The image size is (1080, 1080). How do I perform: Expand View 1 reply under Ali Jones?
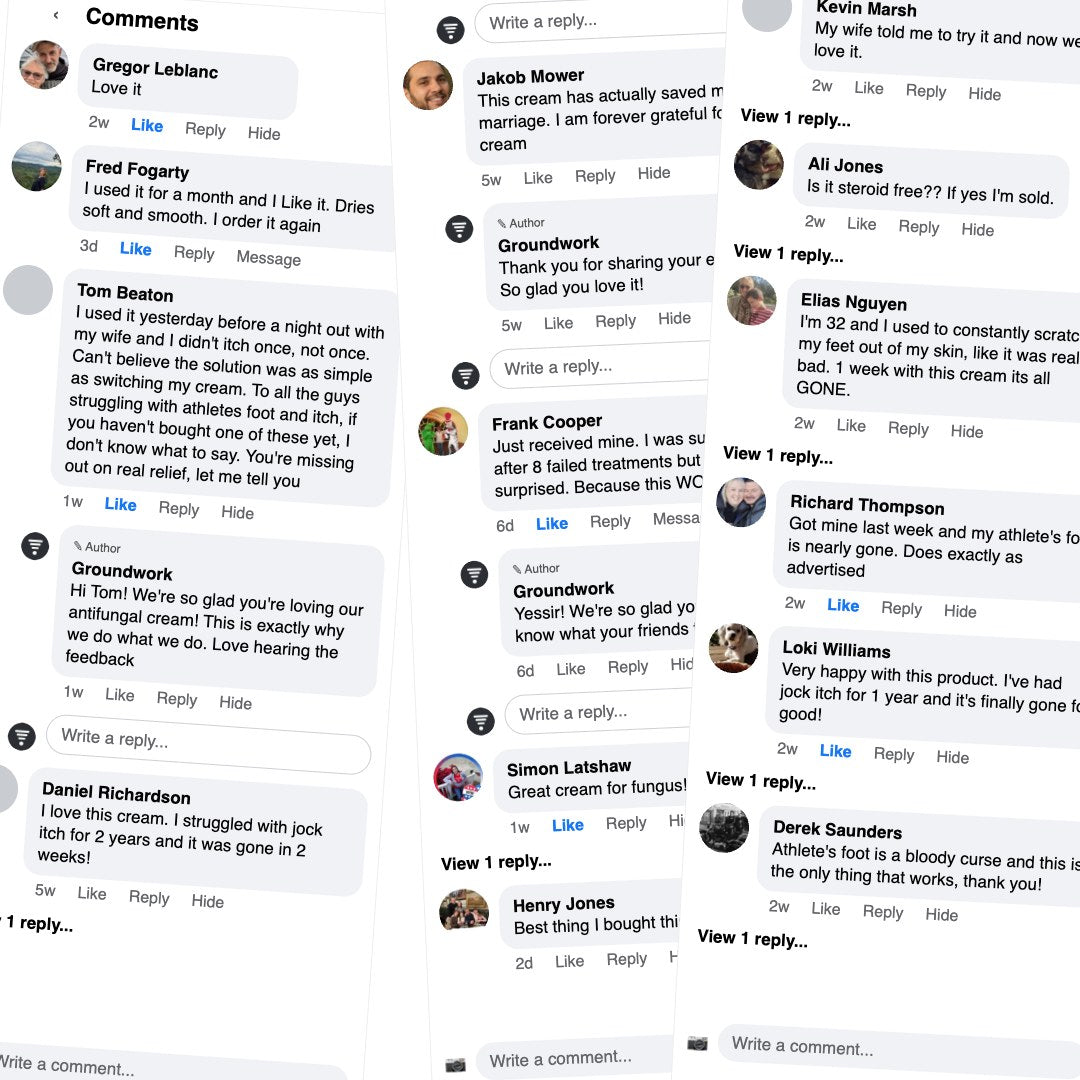[x=788, y=253]
